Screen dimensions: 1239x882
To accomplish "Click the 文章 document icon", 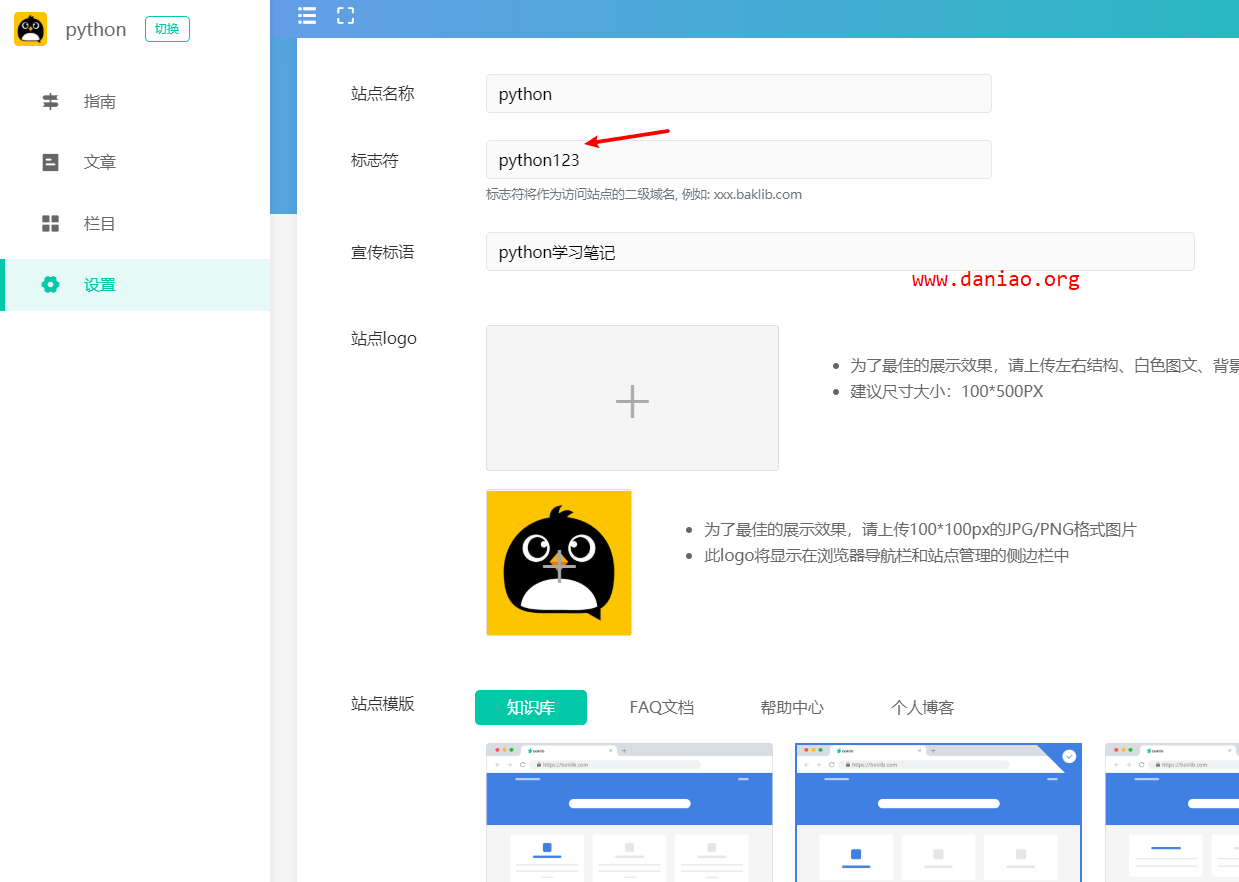I will [50, 162].
